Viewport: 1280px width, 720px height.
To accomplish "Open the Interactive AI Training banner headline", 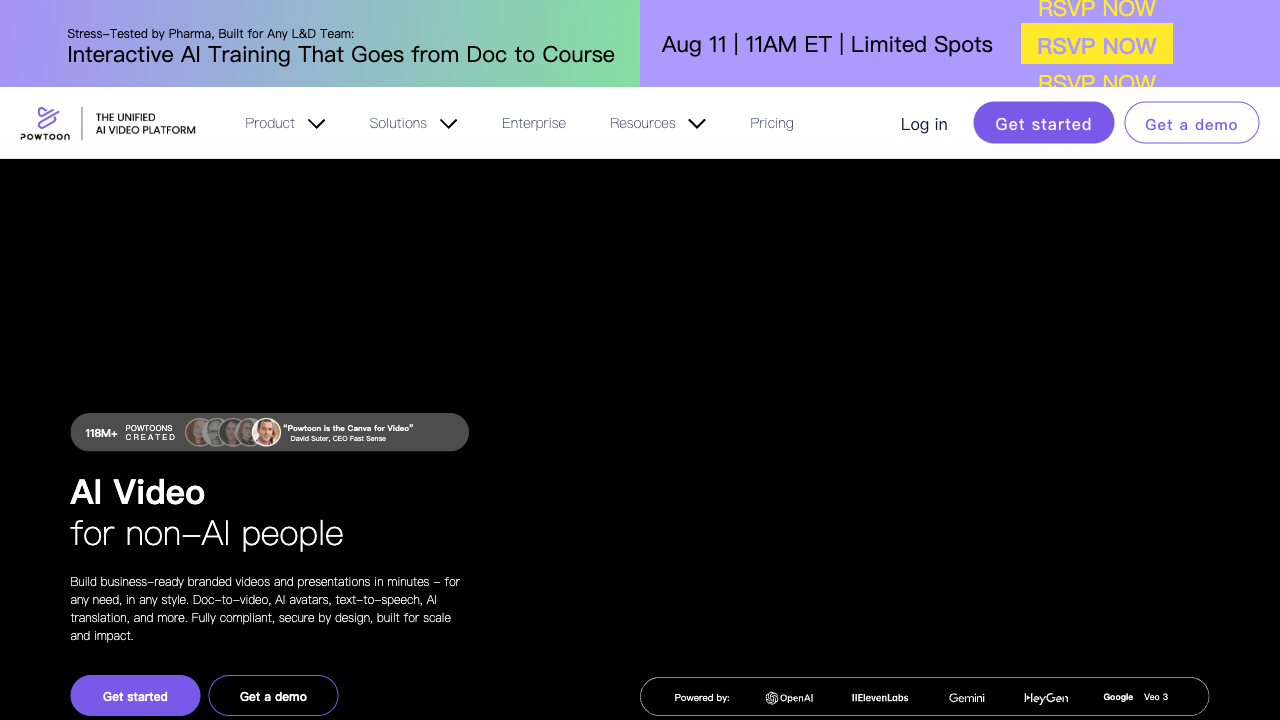I will pos(341,54).
